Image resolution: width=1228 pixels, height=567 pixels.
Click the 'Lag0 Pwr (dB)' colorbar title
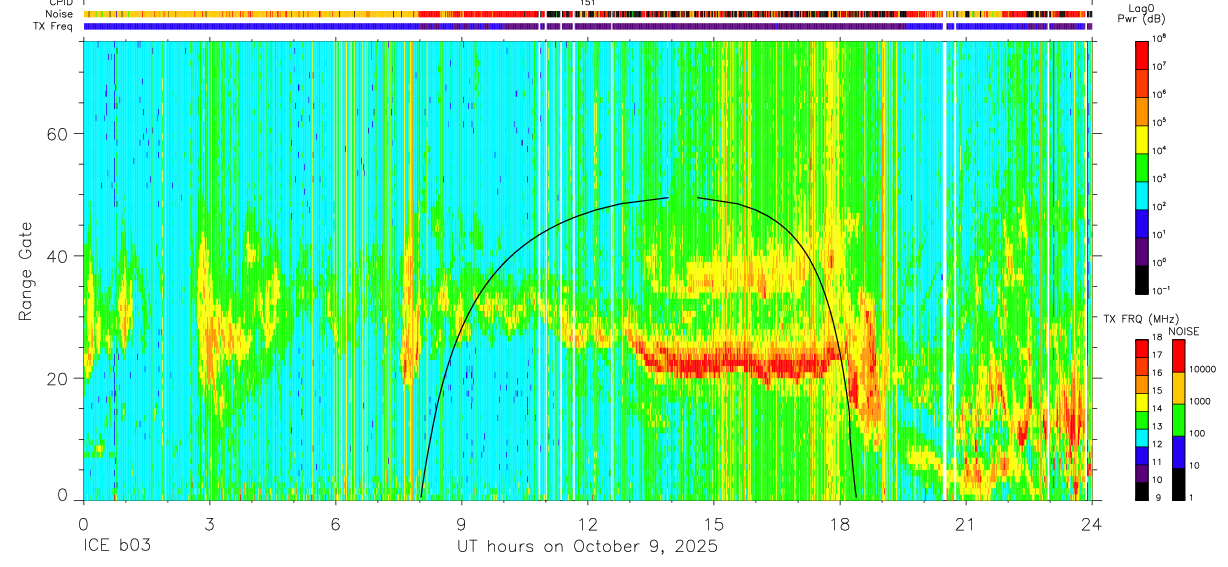(x=1143, y=13)
